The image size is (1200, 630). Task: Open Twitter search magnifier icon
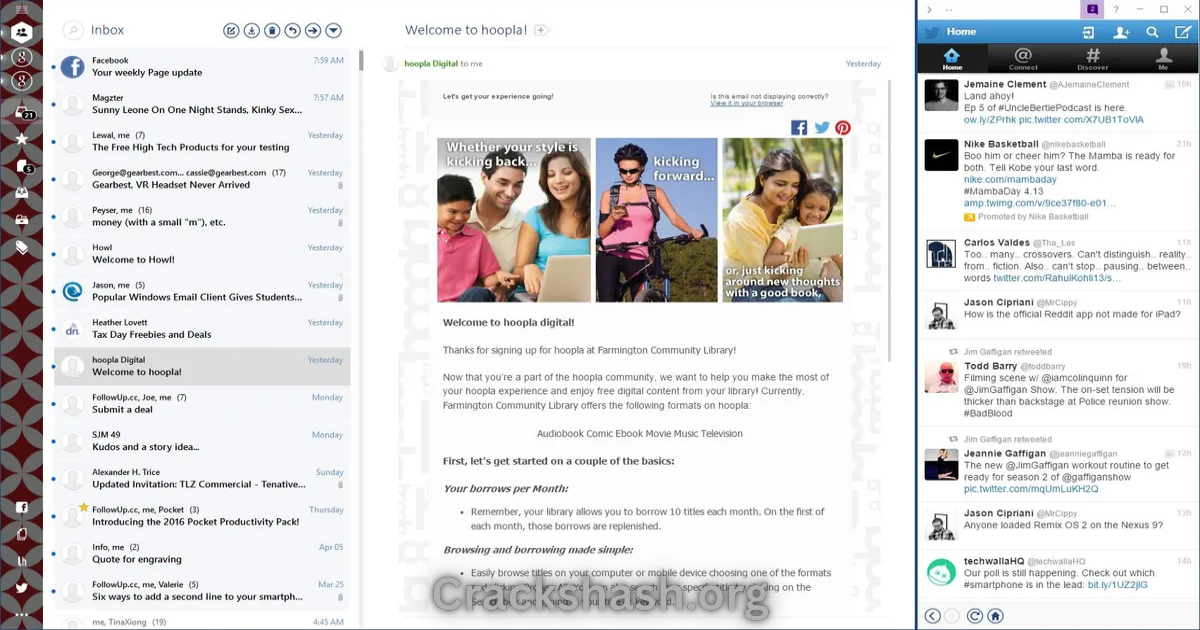pyautogui.click(x=1152, y=32)
